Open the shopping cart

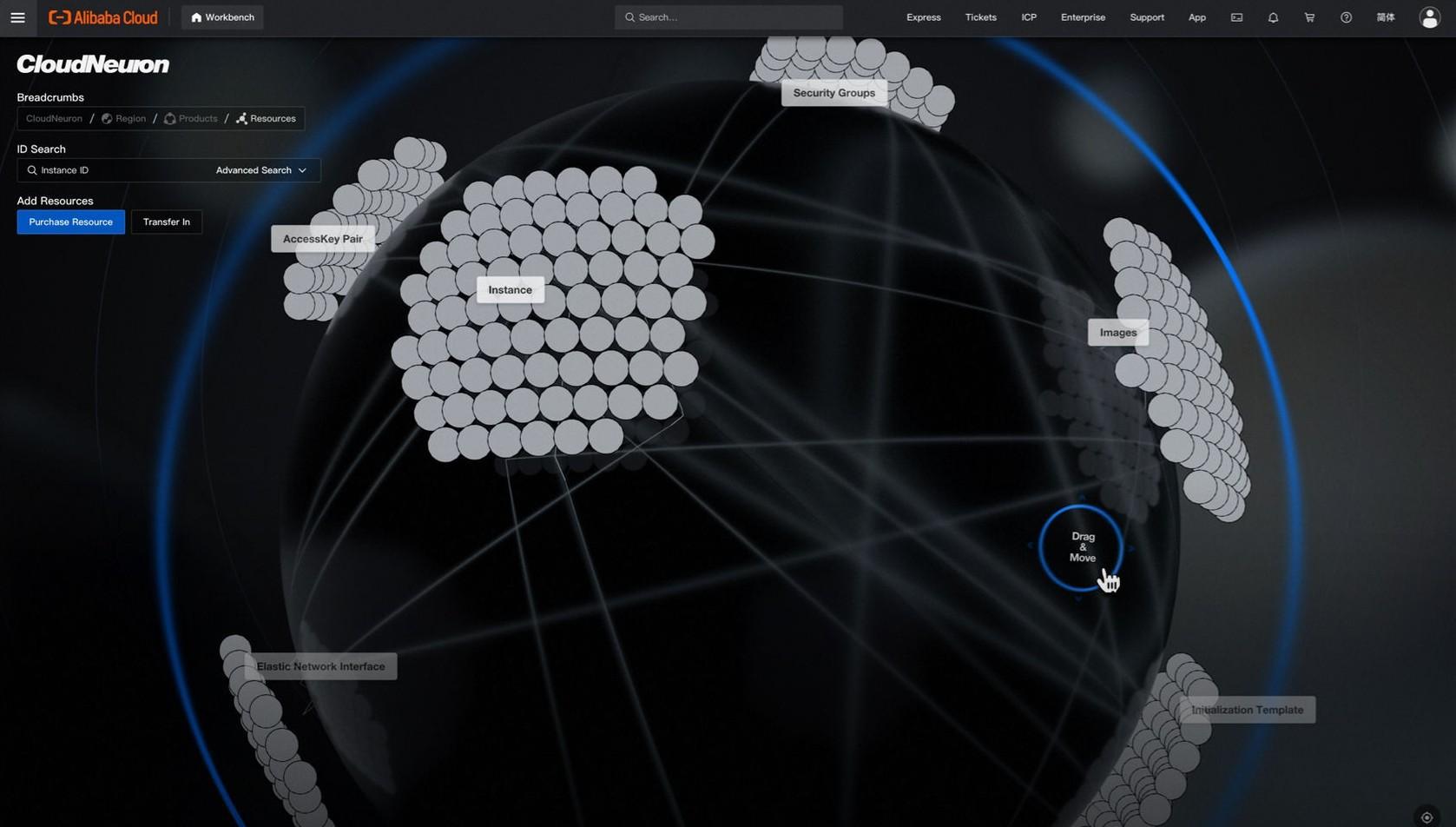(1309, 17)
